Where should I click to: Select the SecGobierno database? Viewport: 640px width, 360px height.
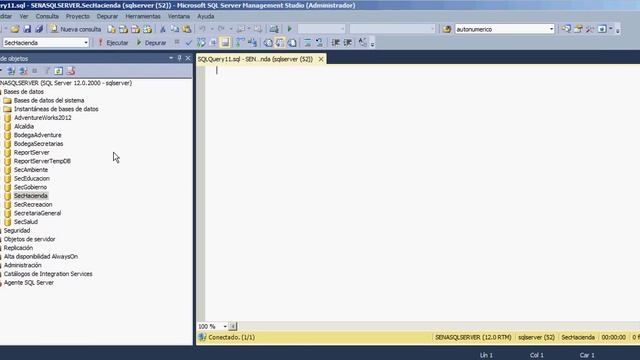[30, 187]
